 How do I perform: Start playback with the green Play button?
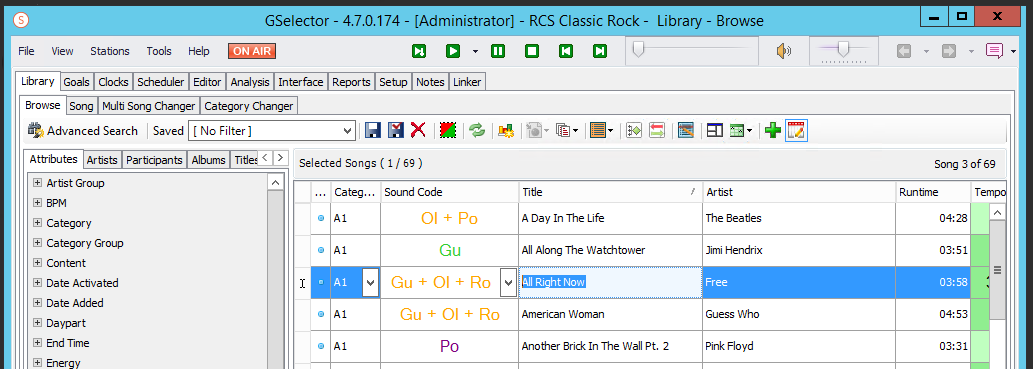tap(453, 51)
